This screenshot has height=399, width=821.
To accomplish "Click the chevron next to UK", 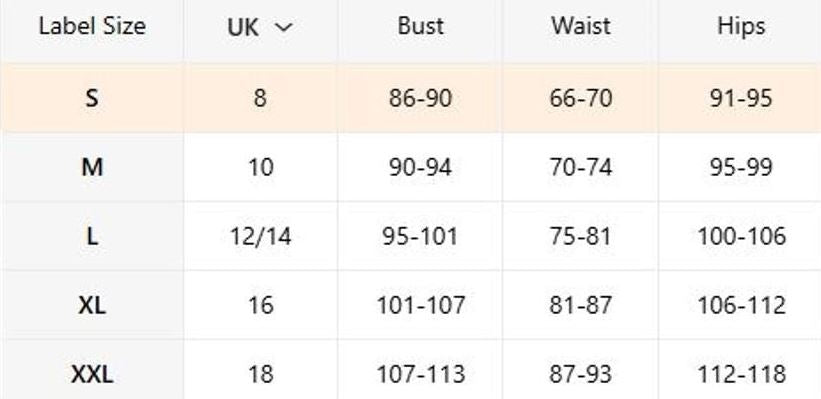I will [283, 28].
